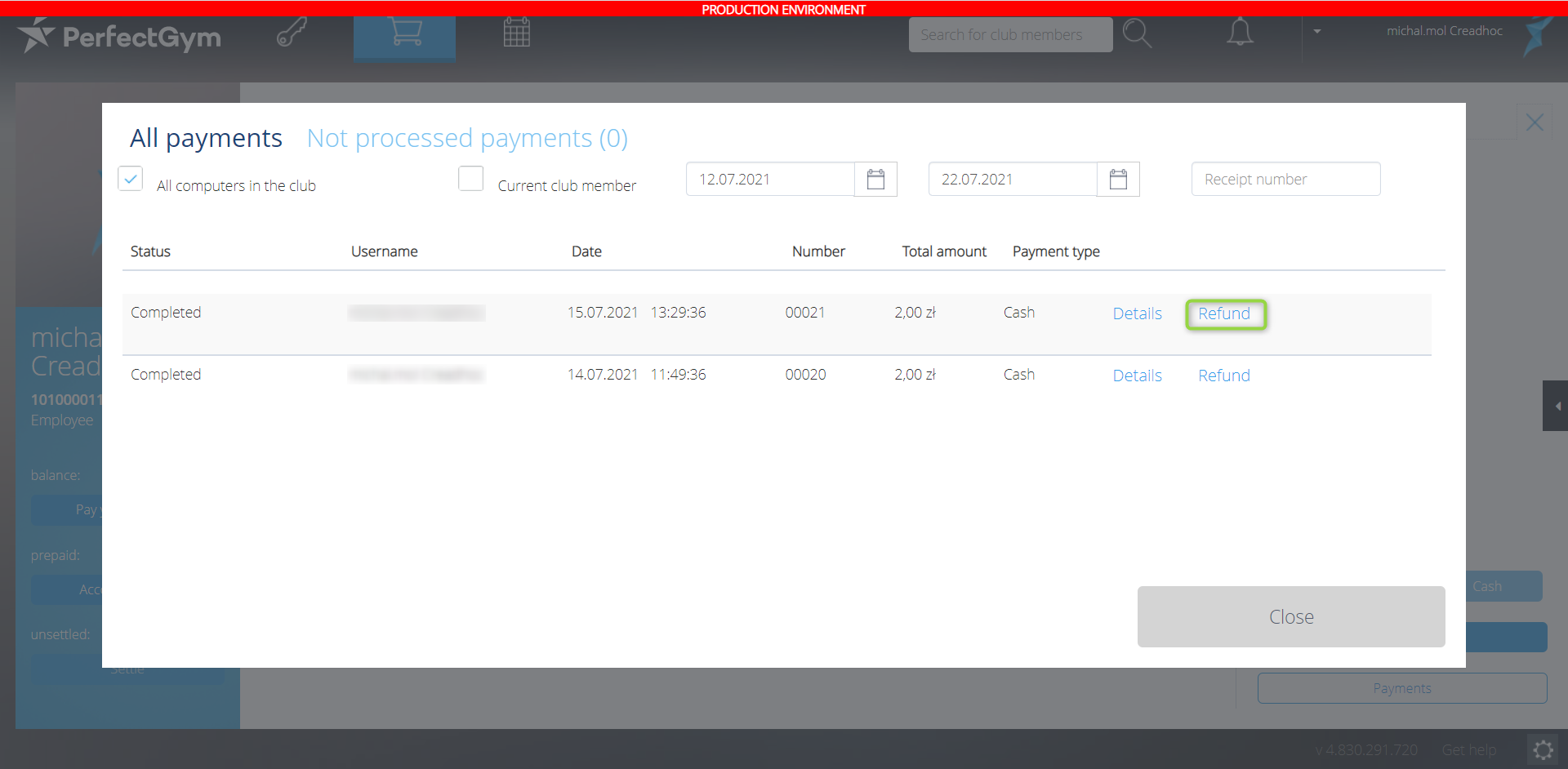This screenshot has width=1568, height=769.
Task: Open the calendar schedule icon in header
Action: [x=516, y=33]
